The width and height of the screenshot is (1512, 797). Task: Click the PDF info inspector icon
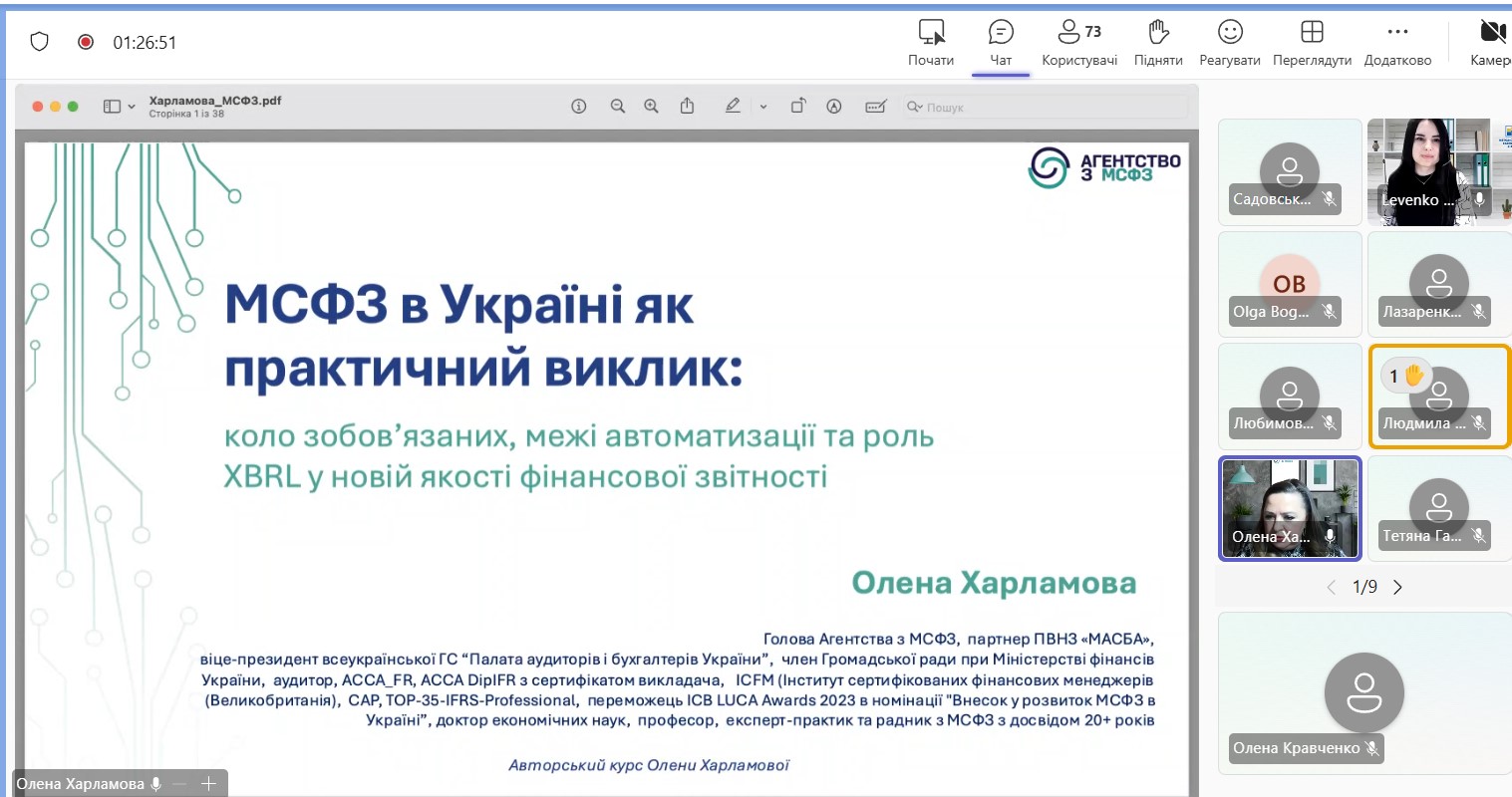click(x=578, y=107)
